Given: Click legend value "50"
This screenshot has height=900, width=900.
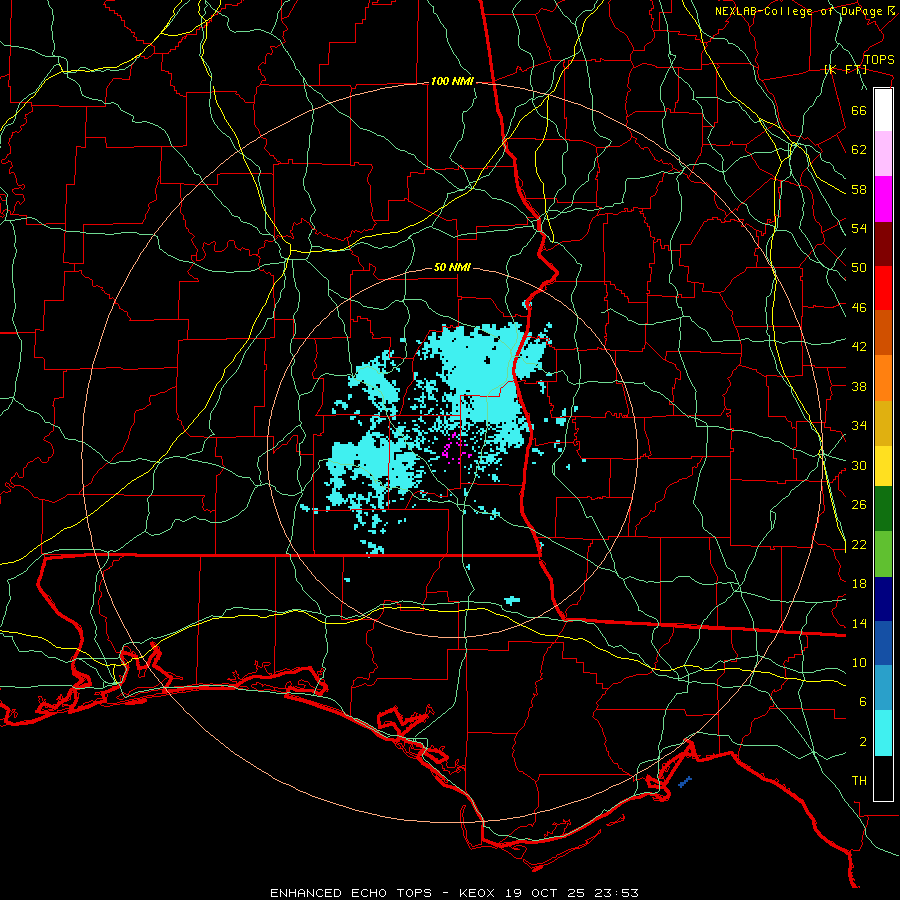Looking at the screenshot, I should [x=859, y=268].
